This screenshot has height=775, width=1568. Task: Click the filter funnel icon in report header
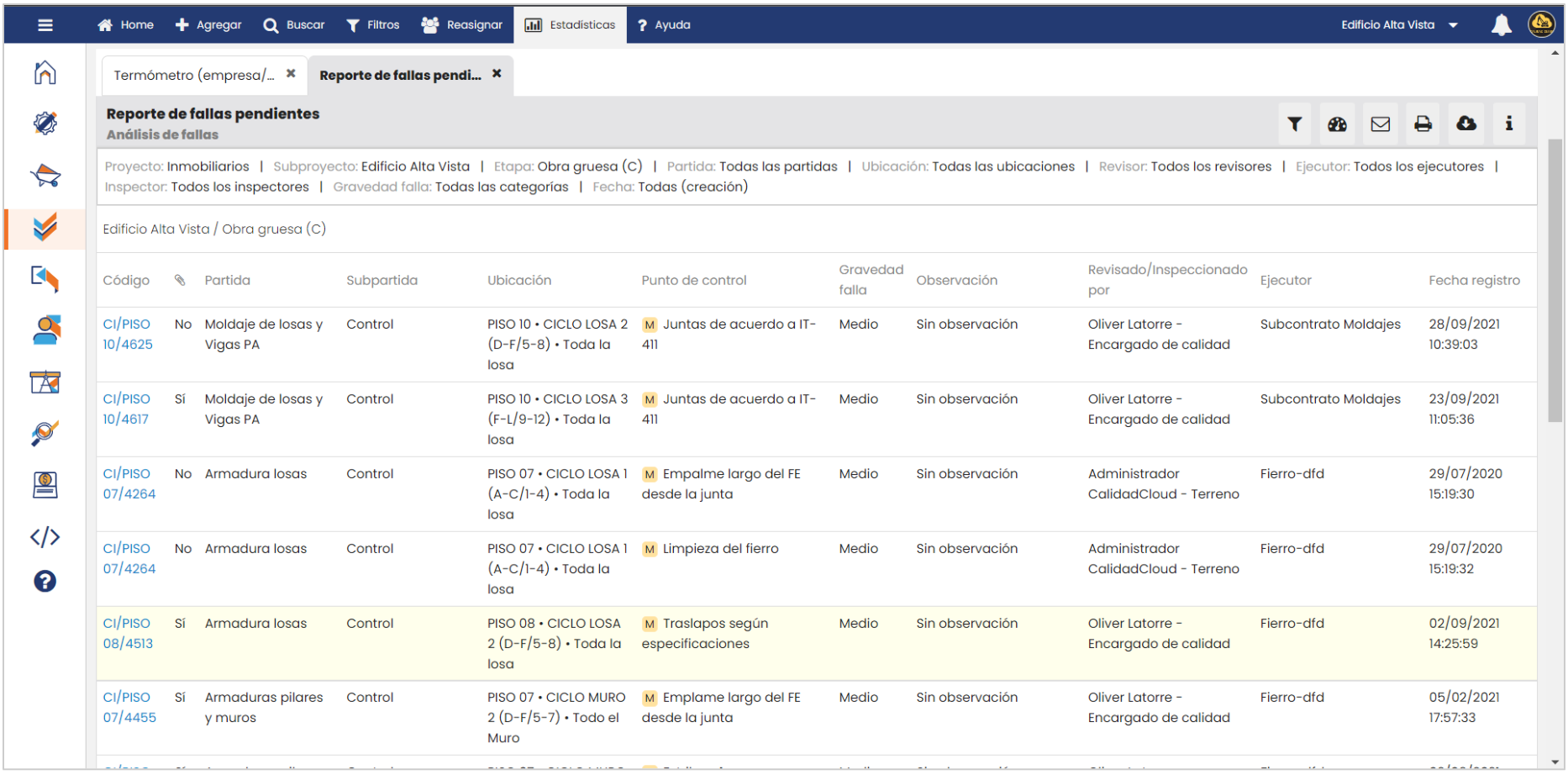1294,124
